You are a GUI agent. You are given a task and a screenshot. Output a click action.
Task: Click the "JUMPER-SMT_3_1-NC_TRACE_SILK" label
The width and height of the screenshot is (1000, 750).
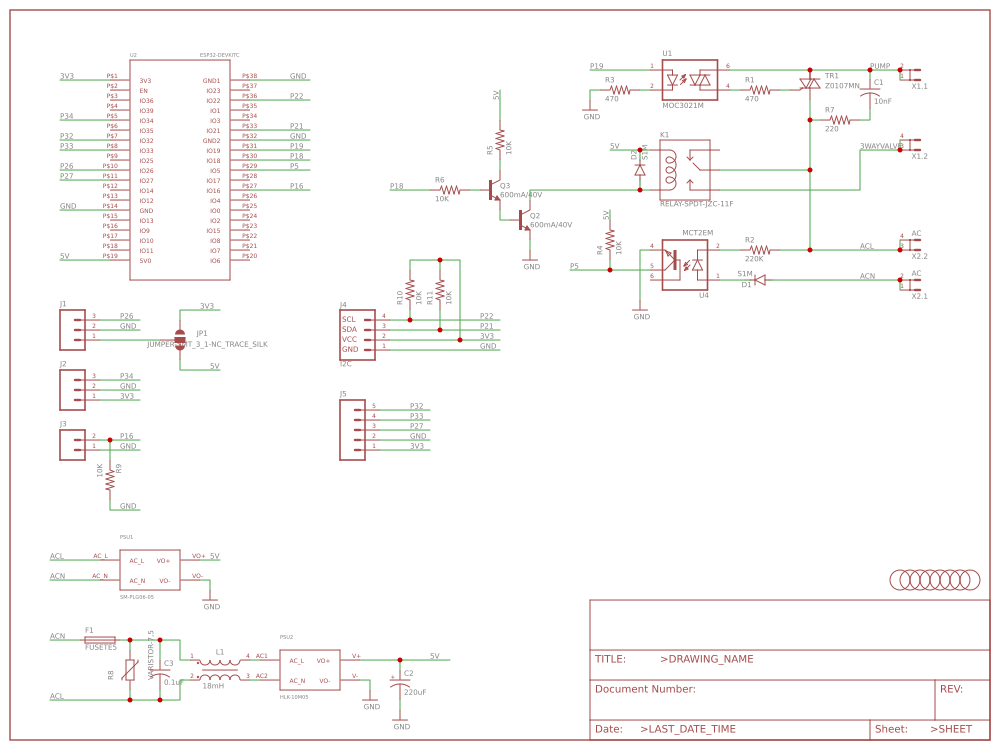coord(207,344)
